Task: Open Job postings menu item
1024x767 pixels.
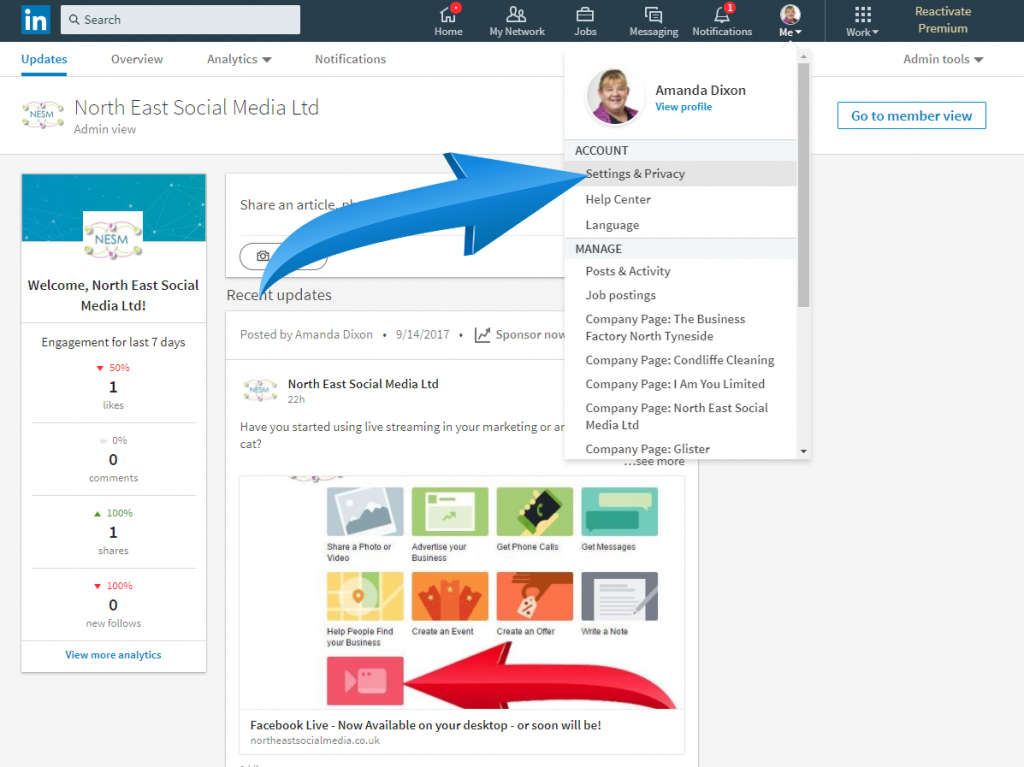Action: (680, 295)
